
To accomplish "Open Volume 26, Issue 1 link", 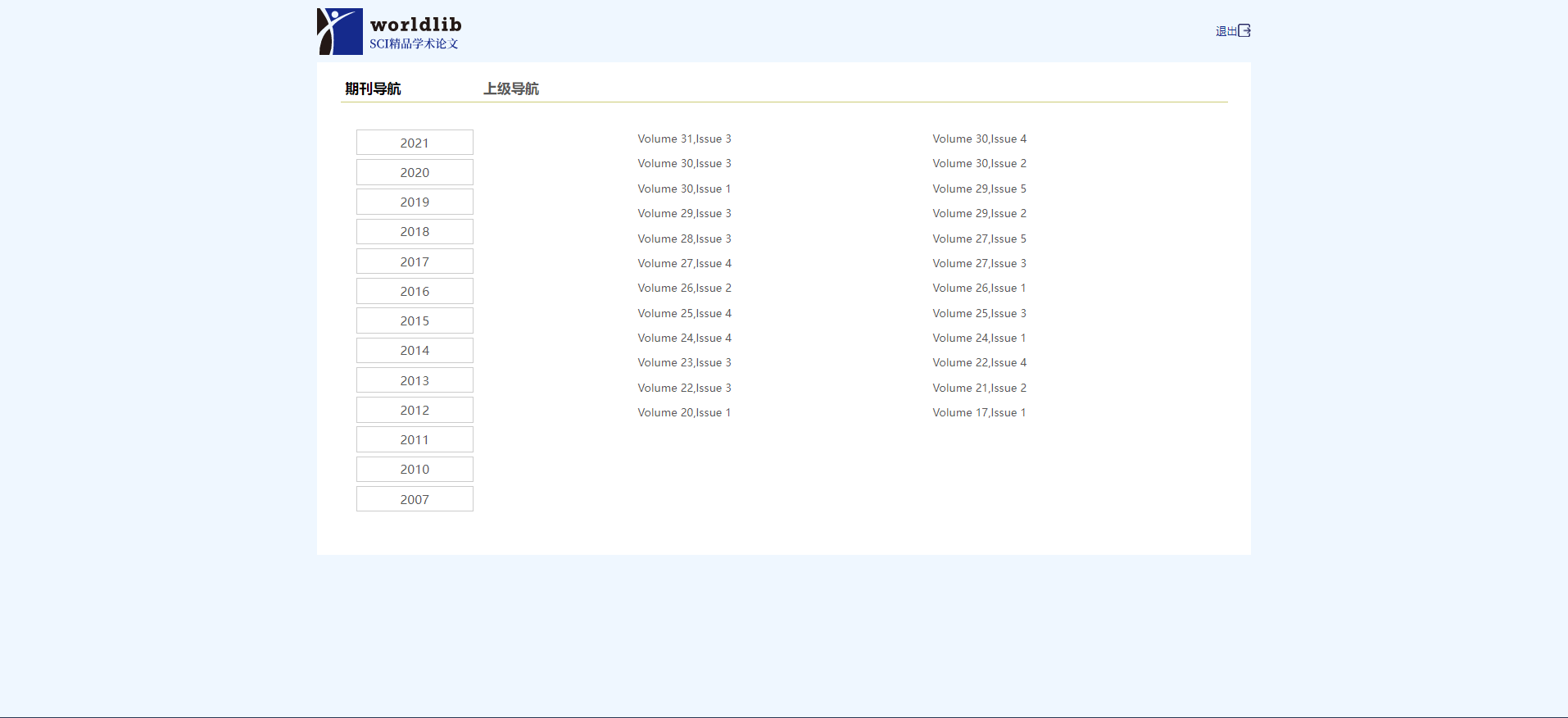I will click(x=979, y=289).
